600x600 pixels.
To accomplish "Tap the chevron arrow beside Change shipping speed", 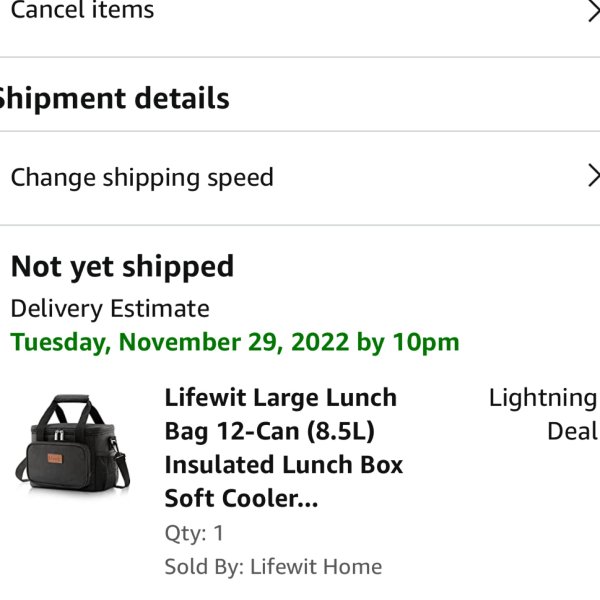I will click(x=594, y=176).
